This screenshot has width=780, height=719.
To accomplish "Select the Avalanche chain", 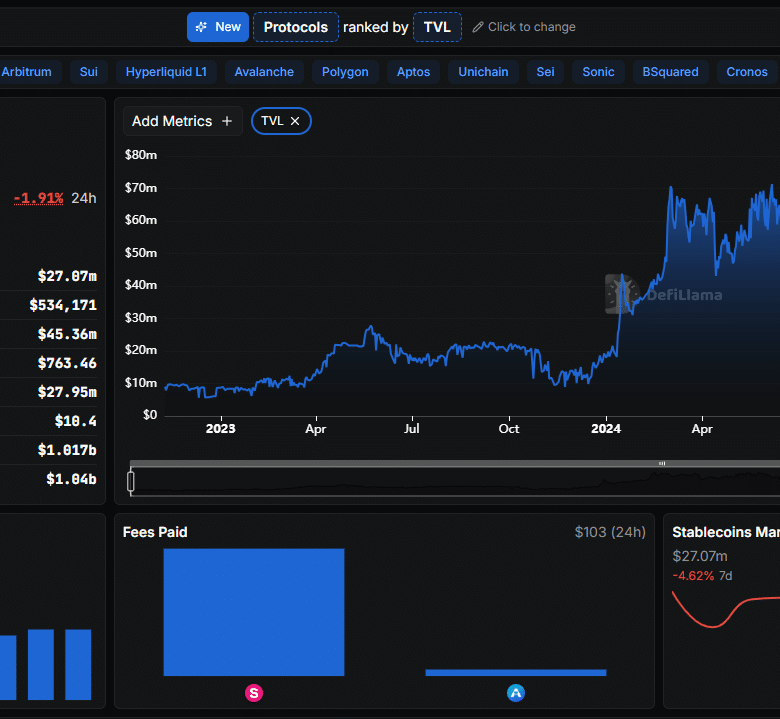I will [x=264, y=72].
